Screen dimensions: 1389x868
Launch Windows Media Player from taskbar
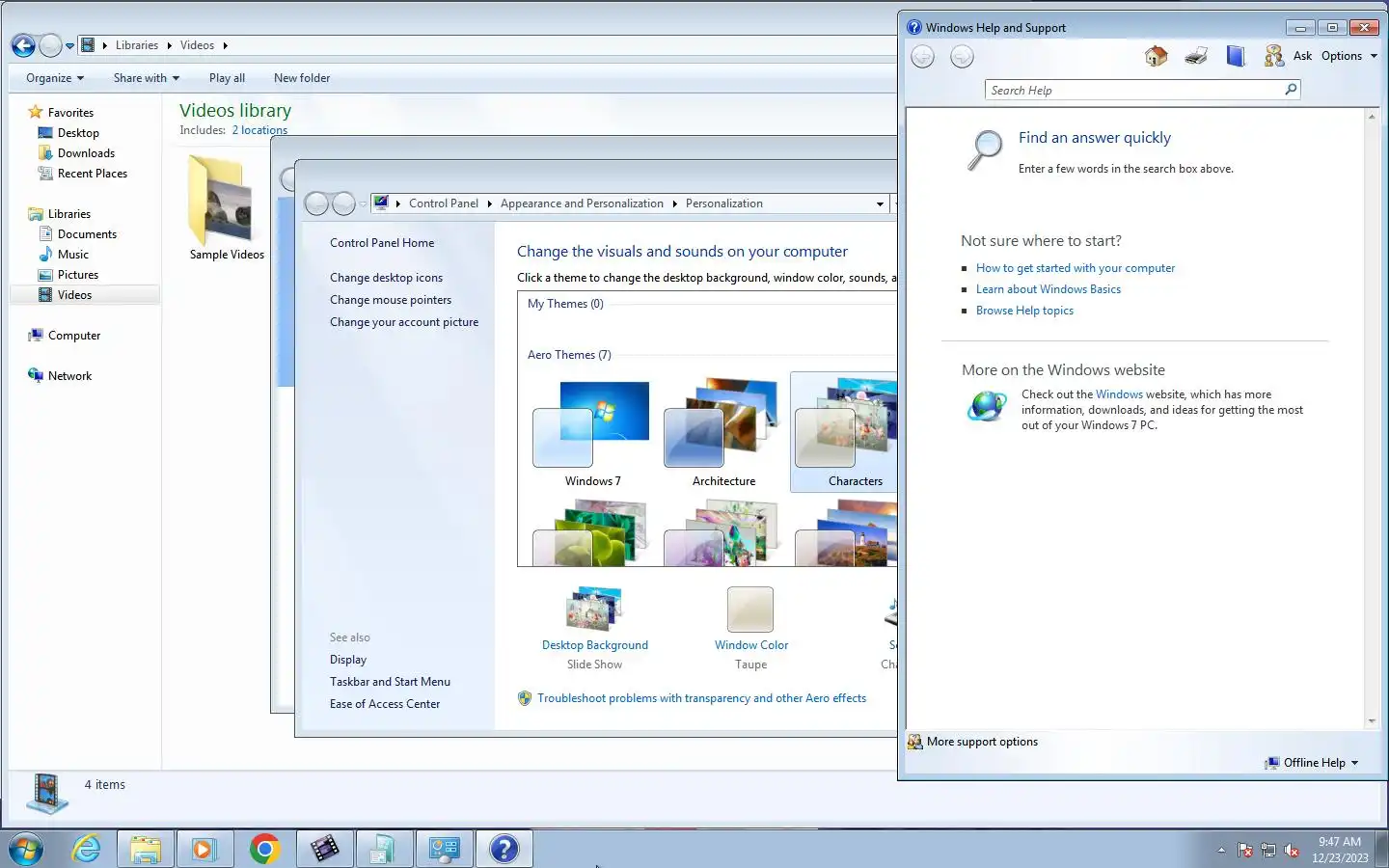(x=204, y=849)
